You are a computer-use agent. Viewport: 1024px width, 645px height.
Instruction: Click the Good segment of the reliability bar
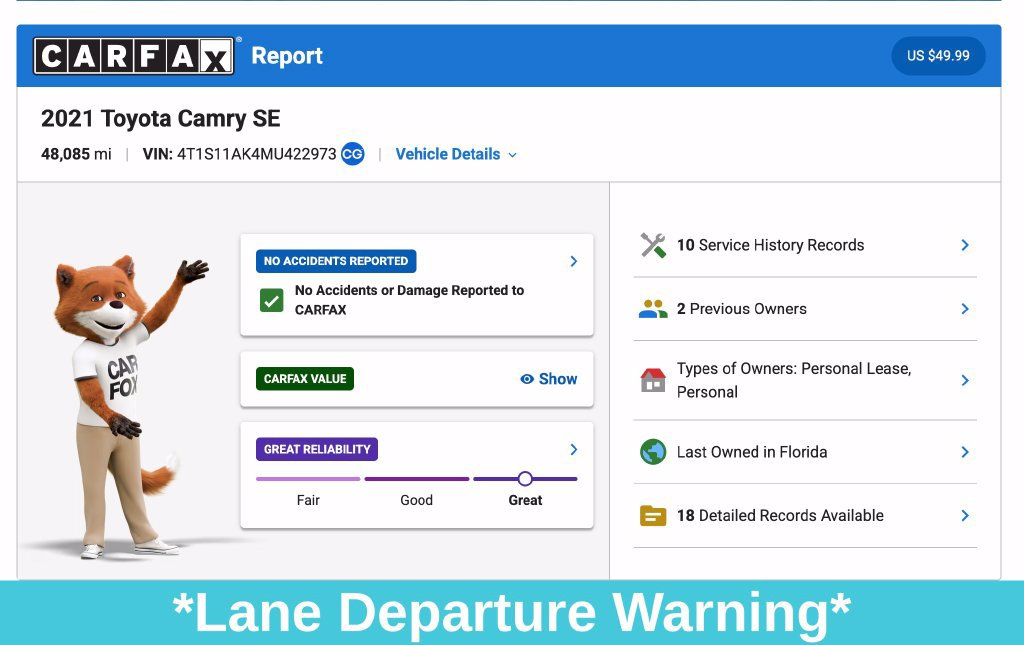(417, 479)
